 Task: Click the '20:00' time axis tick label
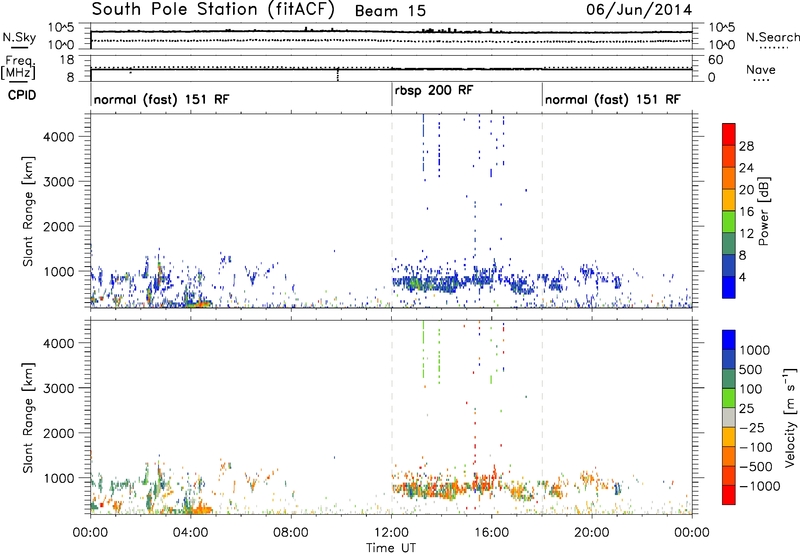pos(592,532)
